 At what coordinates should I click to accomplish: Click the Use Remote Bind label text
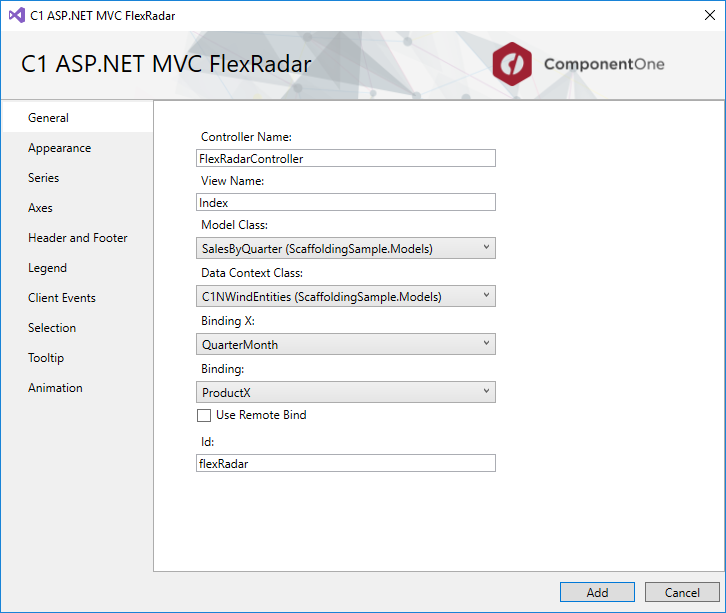point(261,415)
